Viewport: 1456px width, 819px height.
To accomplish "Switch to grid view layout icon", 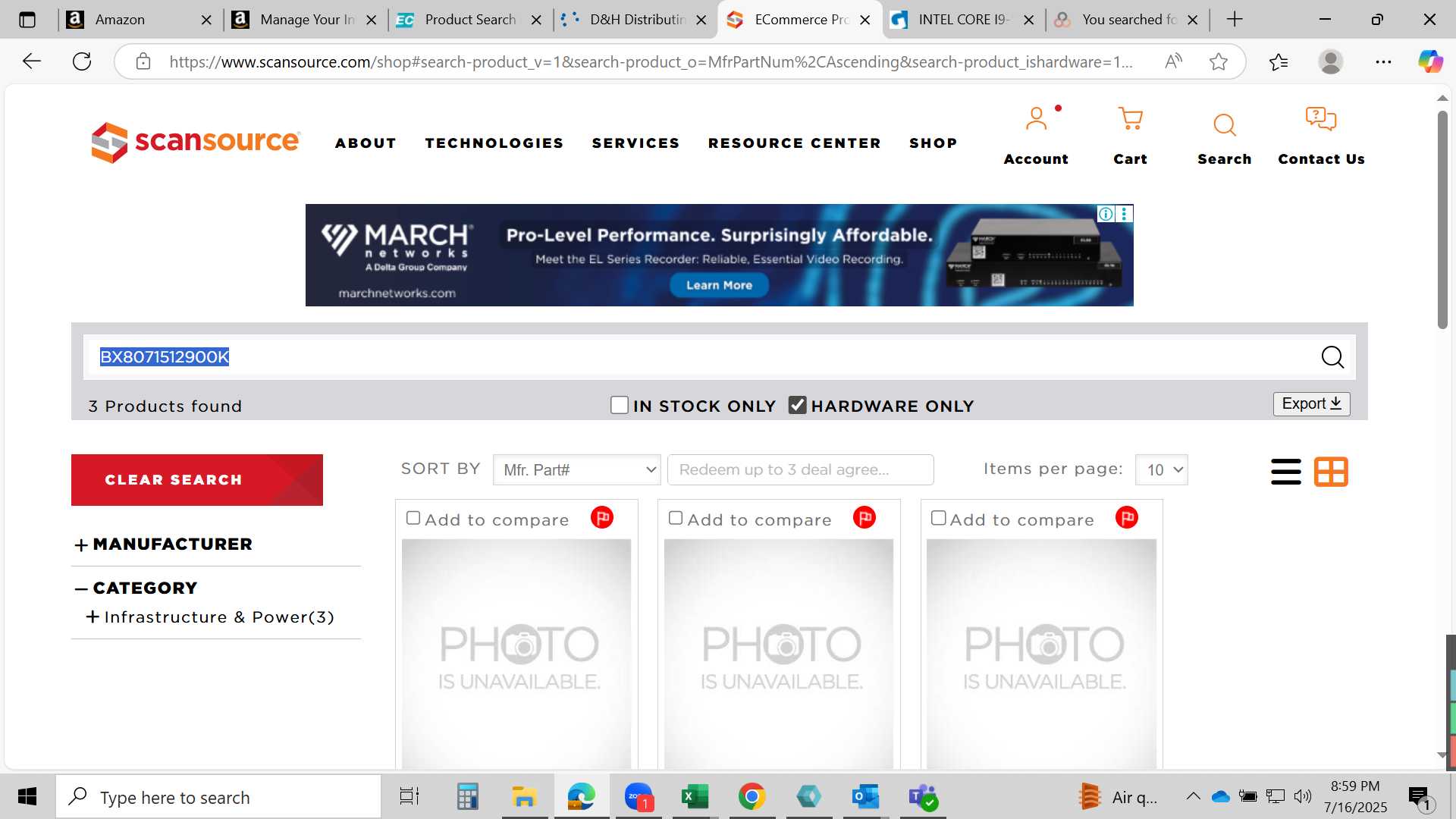I will coord(1331,472).
